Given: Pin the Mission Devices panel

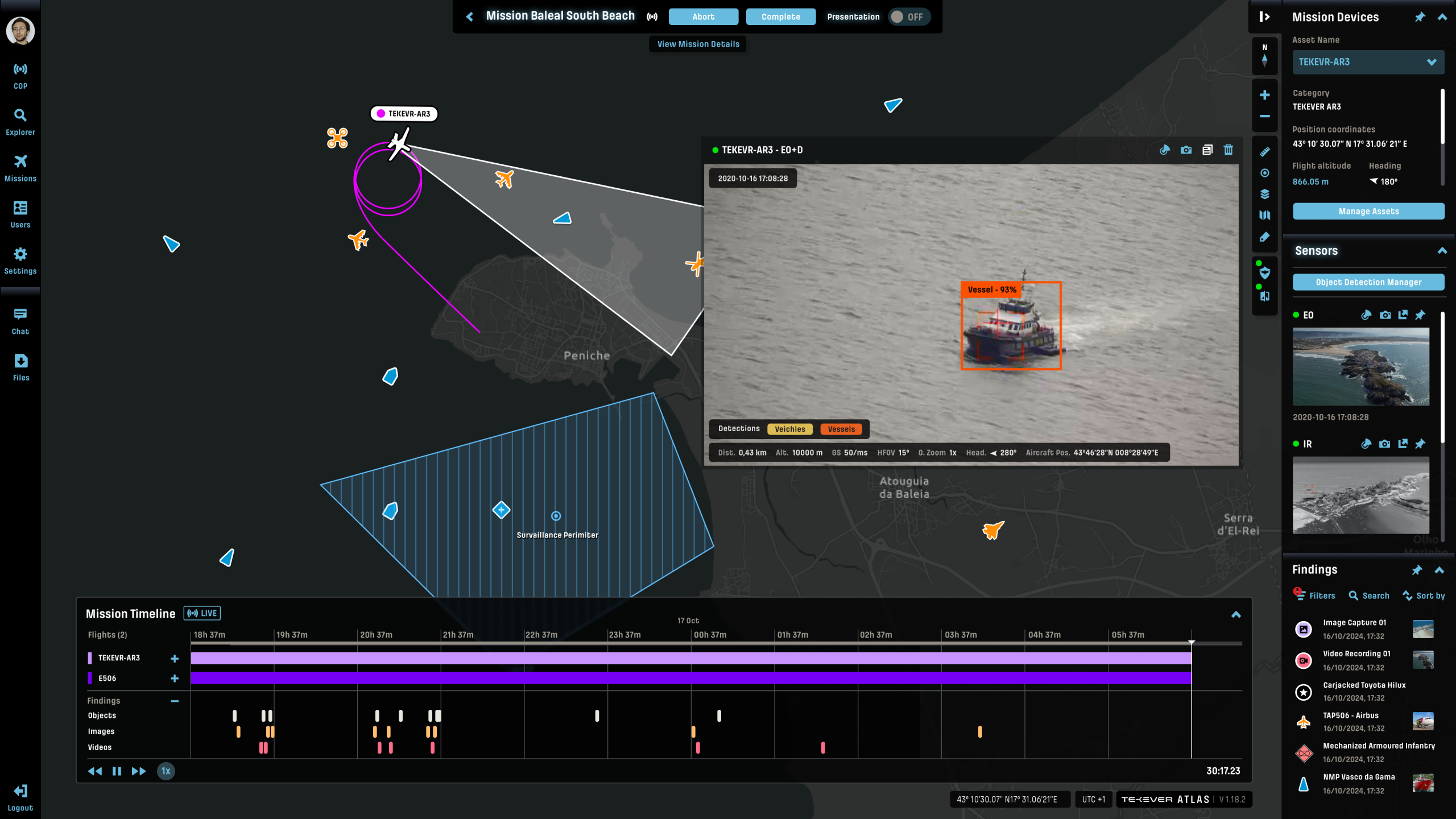Looking at the screenshot, I should [x=1420, y=17].
